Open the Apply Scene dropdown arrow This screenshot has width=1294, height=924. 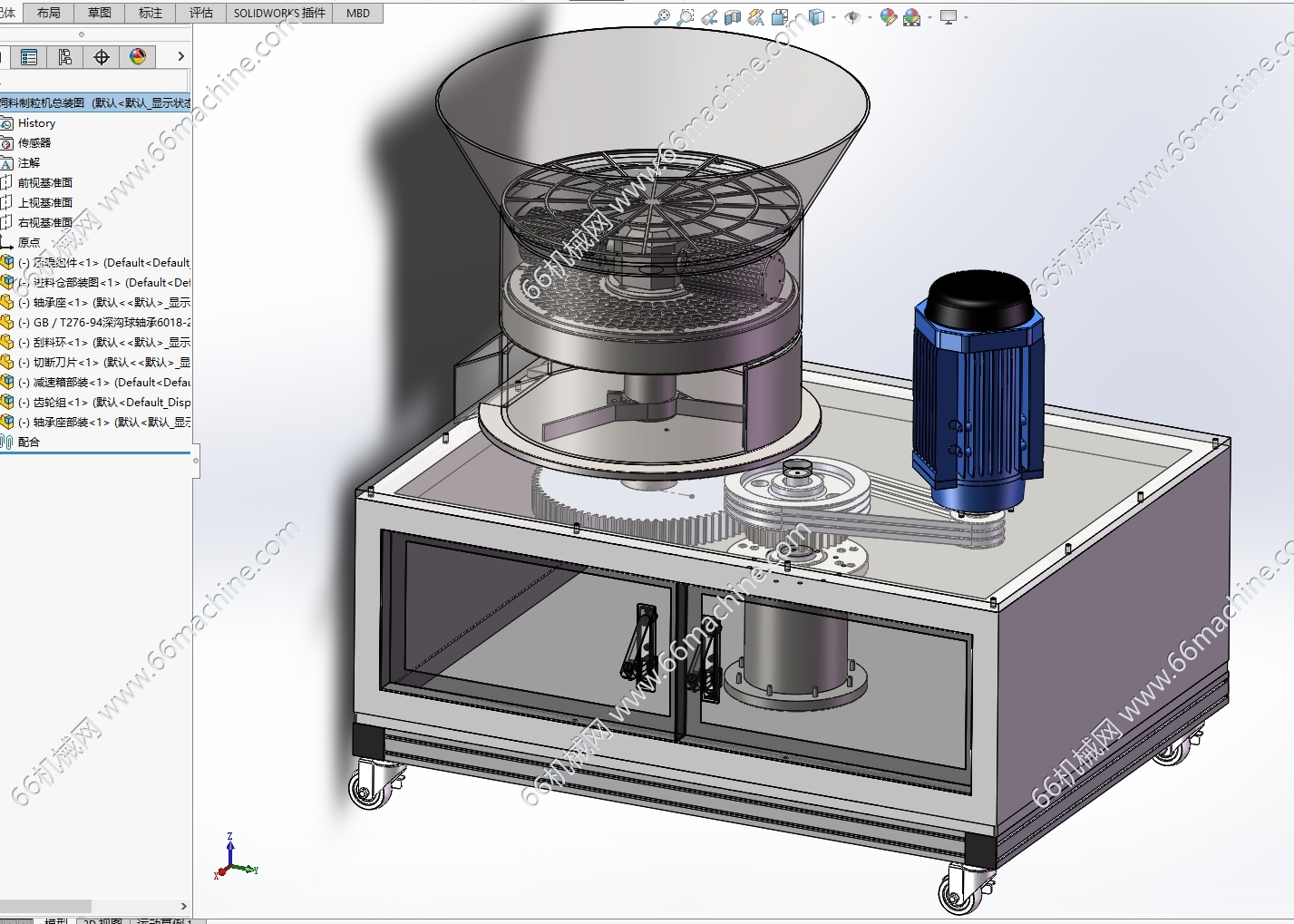click(x=929, y=17)
